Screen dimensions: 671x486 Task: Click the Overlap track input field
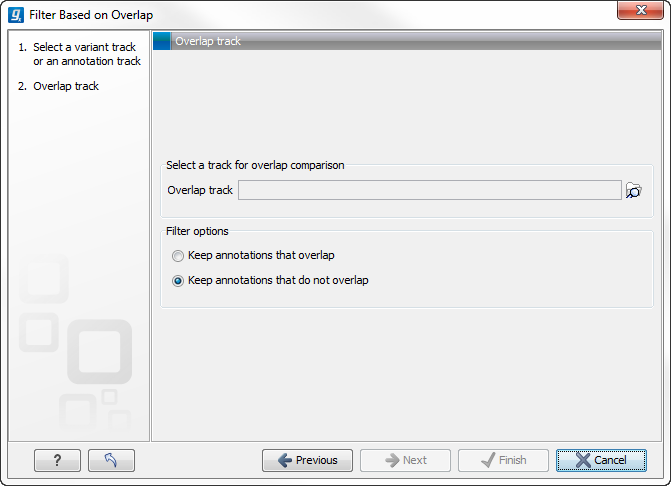coord(430,190)
